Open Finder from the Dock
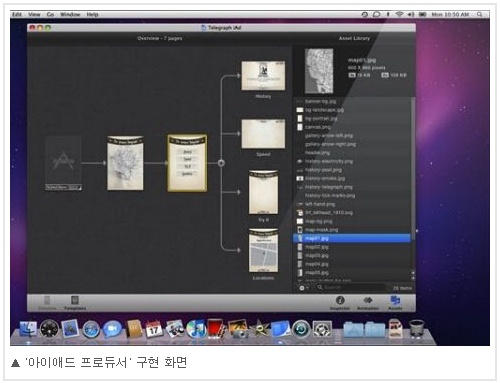 (29, 329)
